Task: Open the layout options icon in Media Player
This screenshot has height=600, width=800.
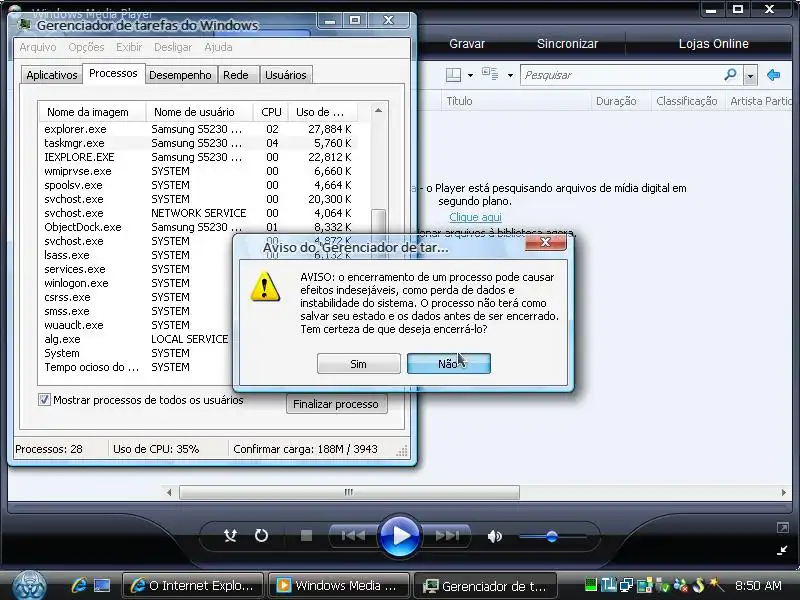Action: click(453, 75)
